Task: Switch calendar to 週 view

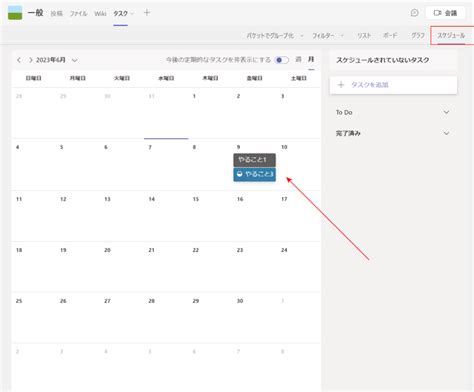Action: coord(298,59)
